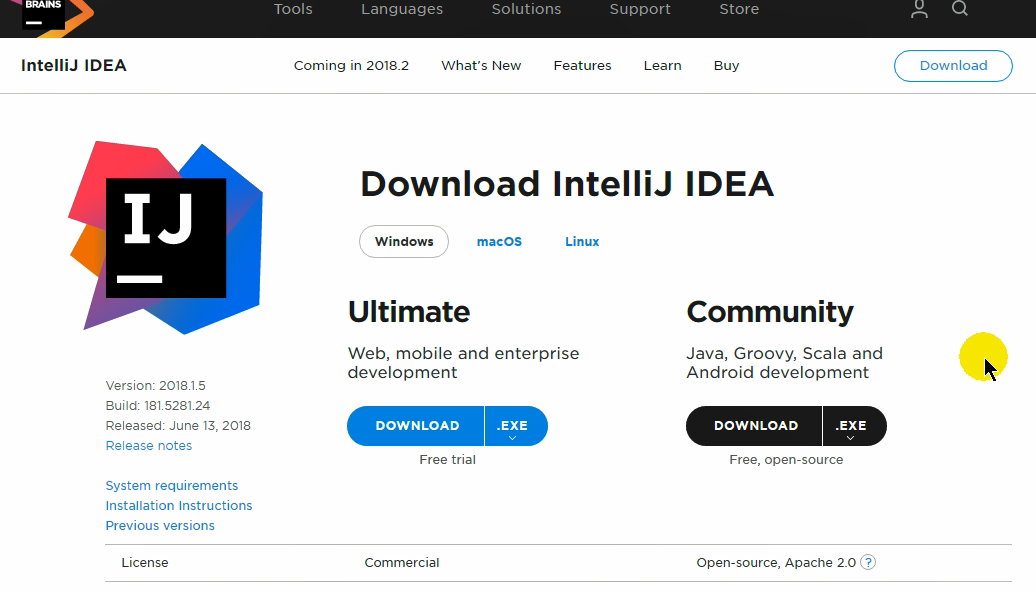The width and height of the screenshot is (1036, 591).
Task: Open the Installation Instructions link
Action: pos(178,505)
